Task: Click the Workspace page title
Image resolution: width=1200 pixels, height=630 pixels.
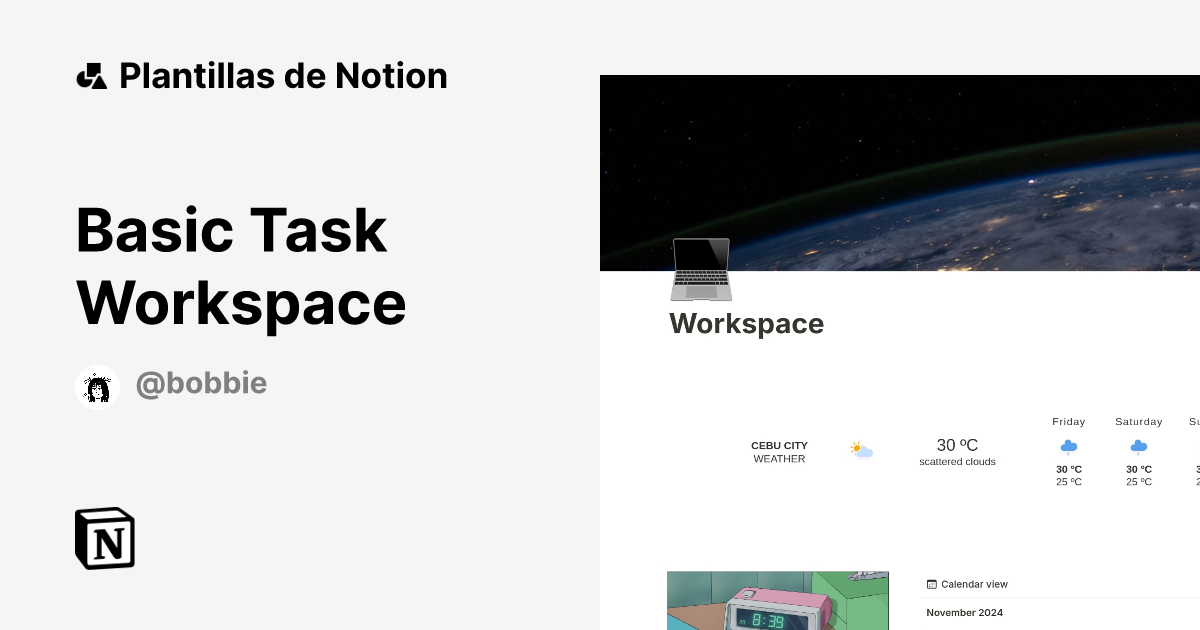Action: coord(746,323)
